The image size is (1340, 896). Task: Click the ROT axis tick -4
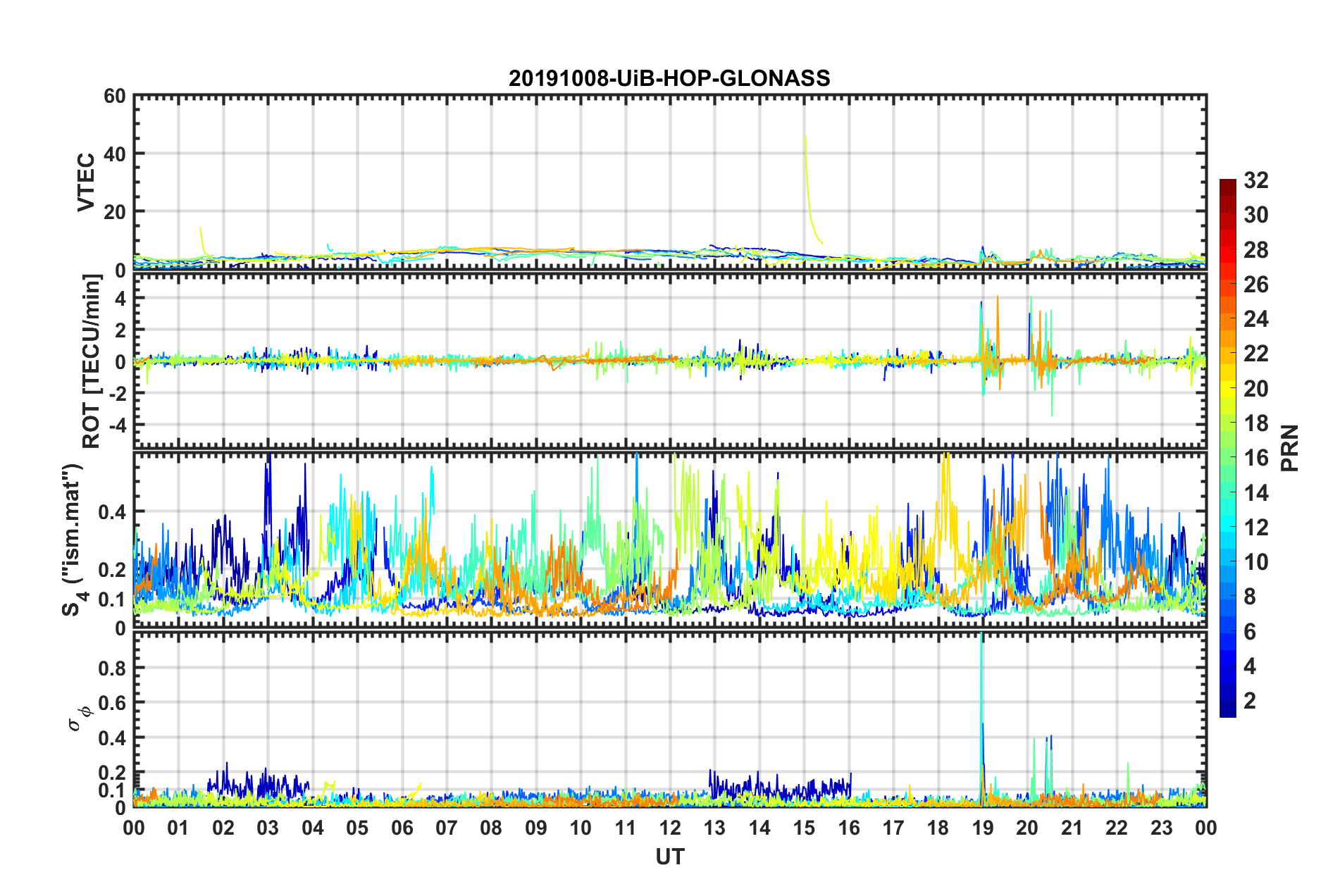click(x=113, y=425)
